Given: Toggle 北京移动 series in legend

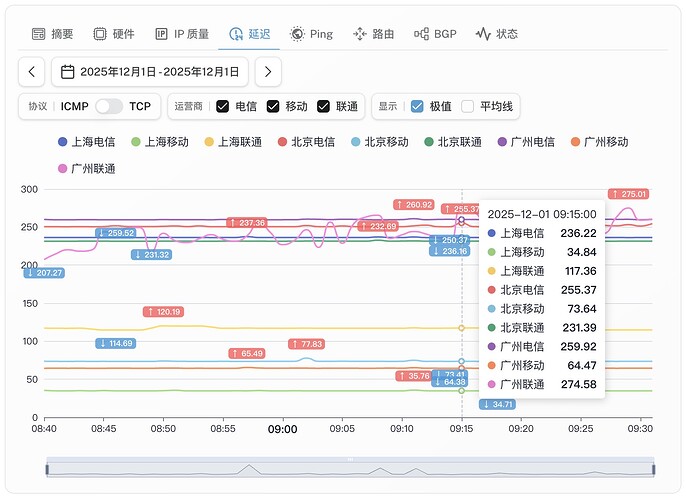Looking at the screenshot, I should pos(380,142).
